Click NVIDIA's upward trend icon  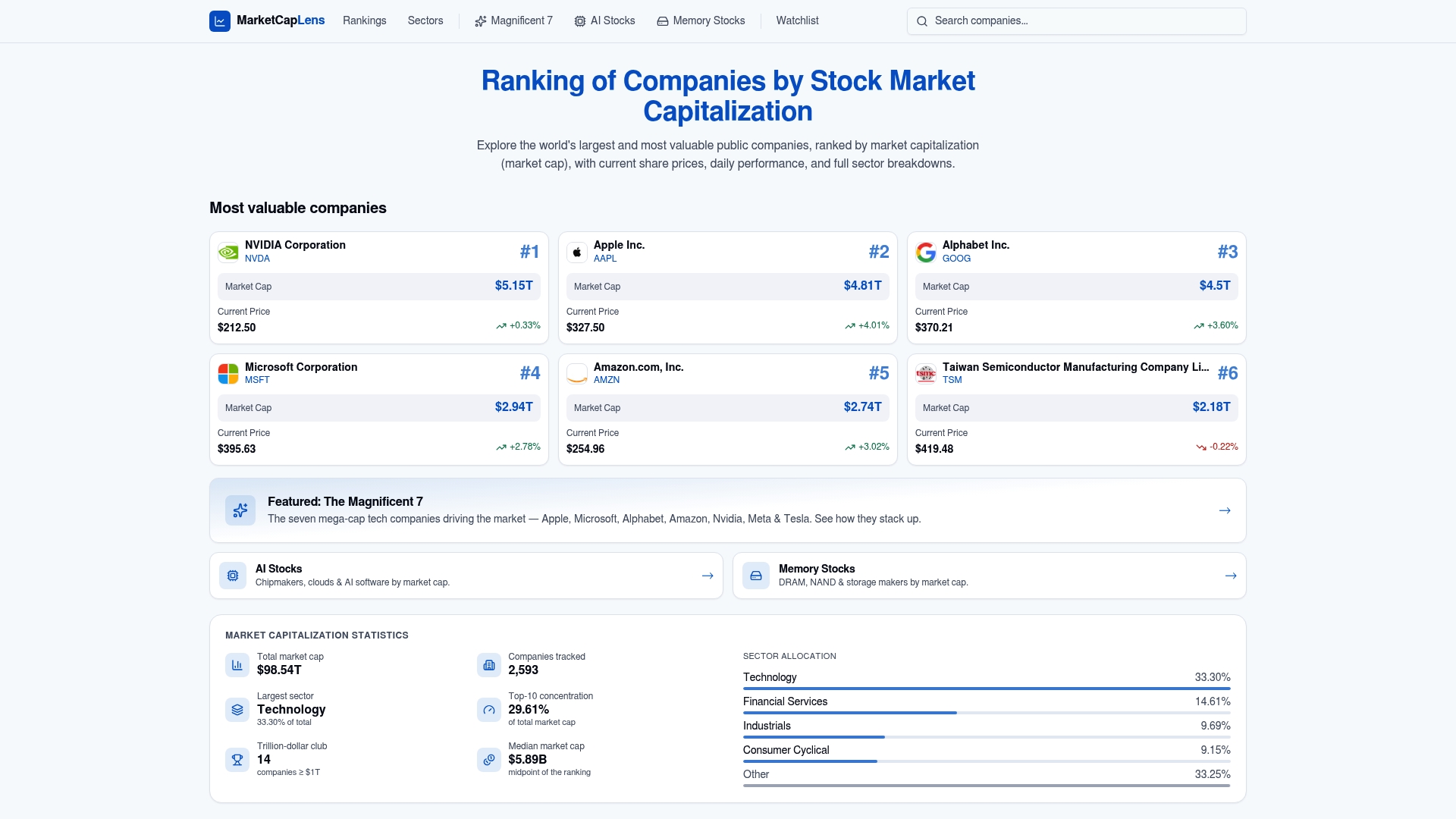[501, 326]
